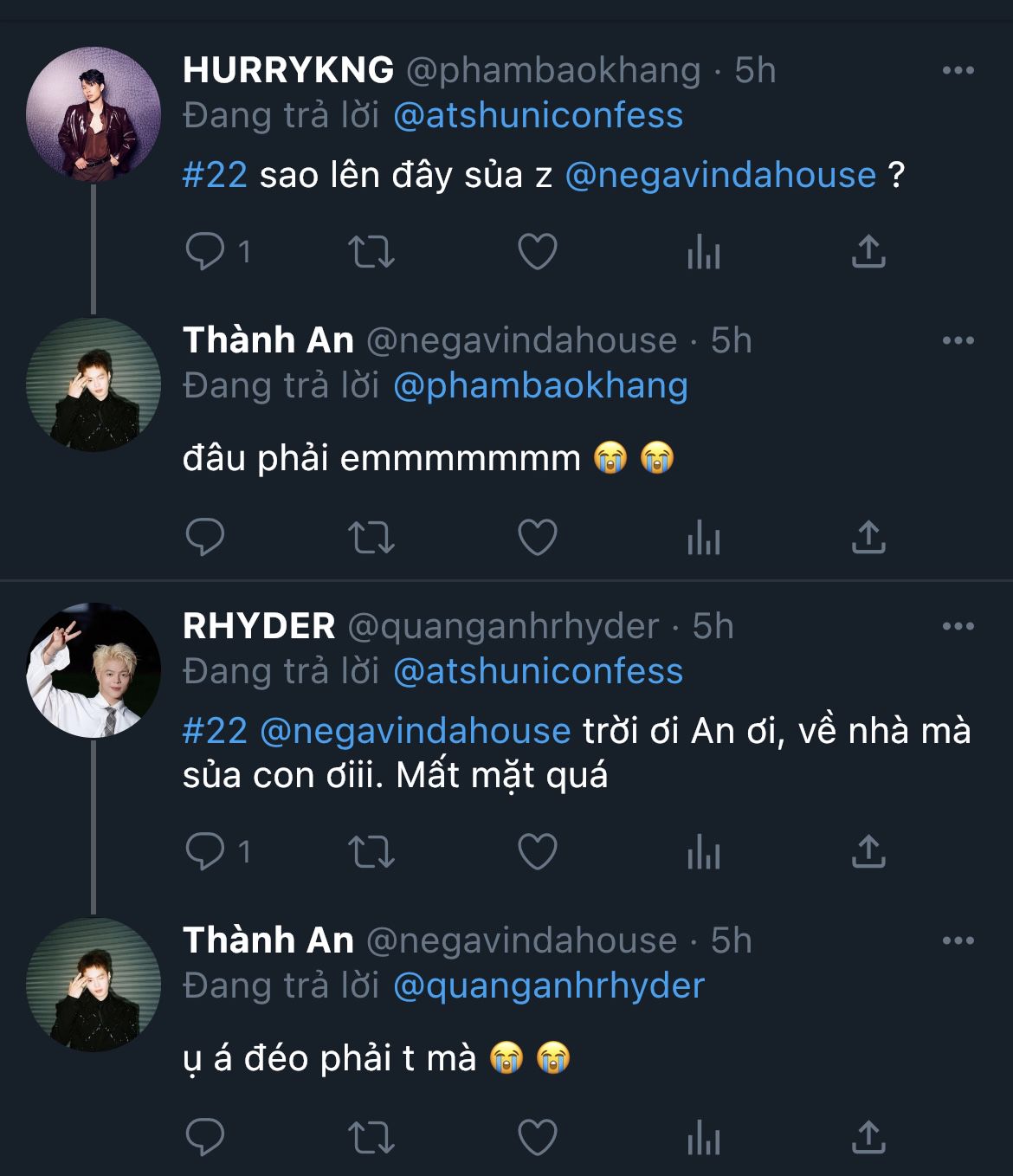Open more options for HURRYKNG's tweet
The height and width of the screenshot is (1176, 1013).
[x=958, y=71]
